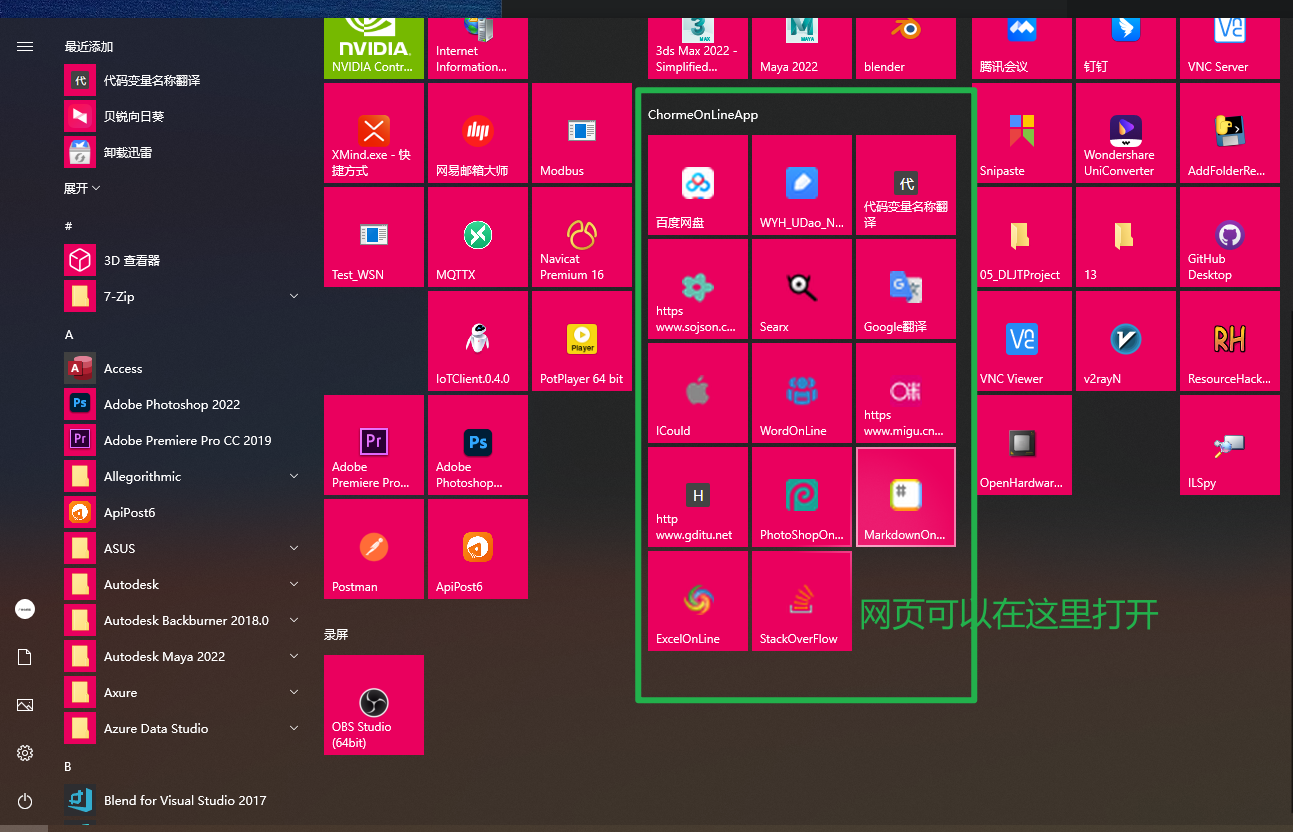This screenshot has height=832, width=1293.
Task: Open Pictures shortcut in Start sidebar
Action: 25,705
